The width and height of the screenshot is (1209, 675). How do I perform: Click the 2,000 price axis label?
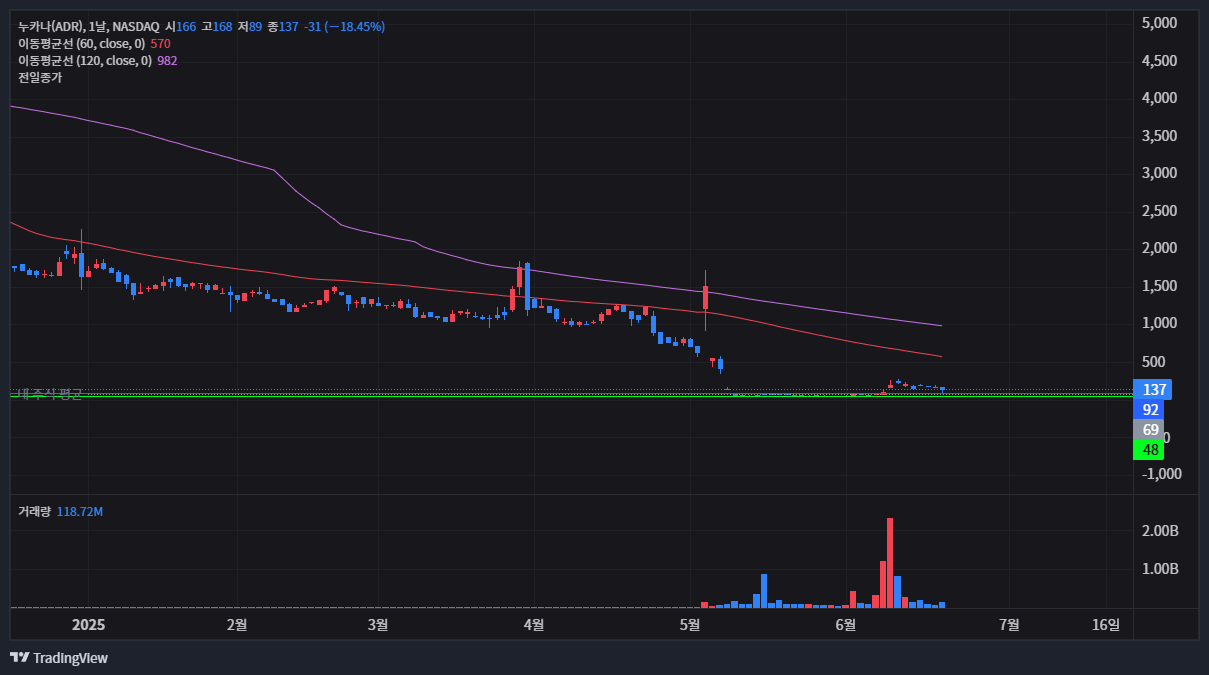[x=1159, y=248]
